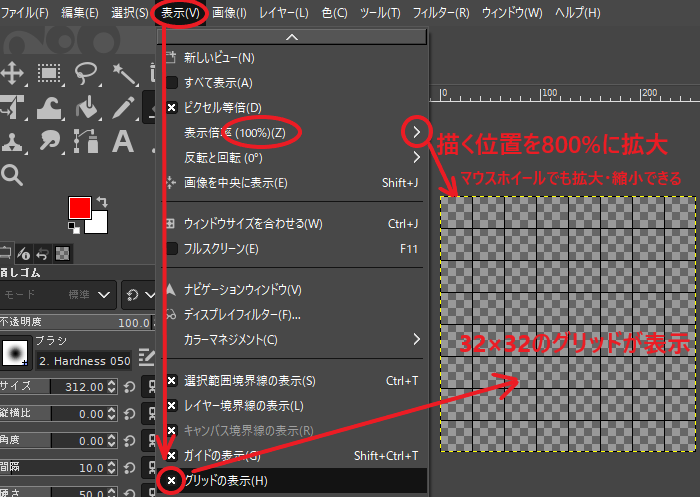Viewport: 700px width, 497px height.
Task: Select the Clone stamp tool
Action: point(12,142)
